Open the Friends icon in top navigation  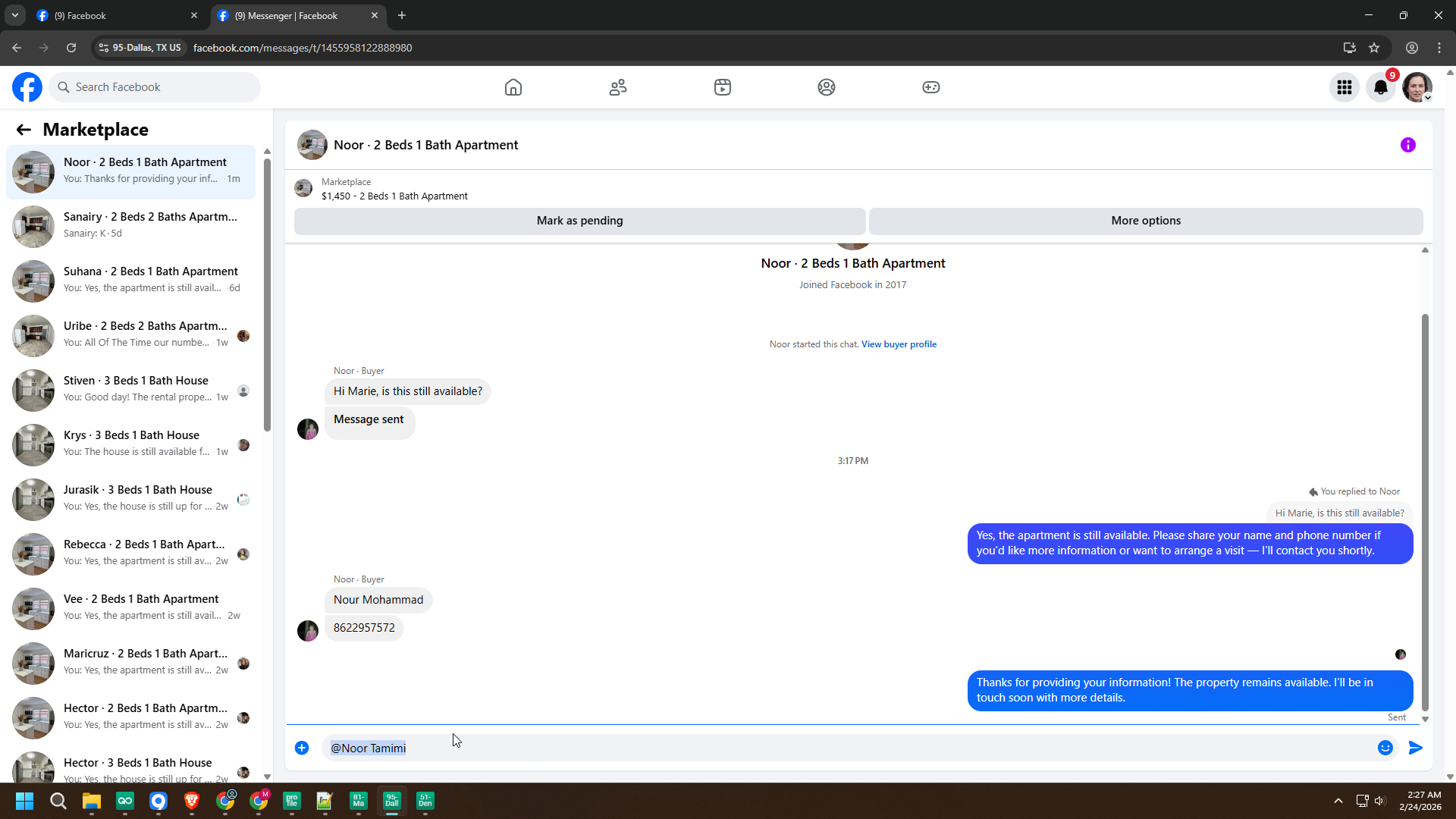tap(618, 87)
